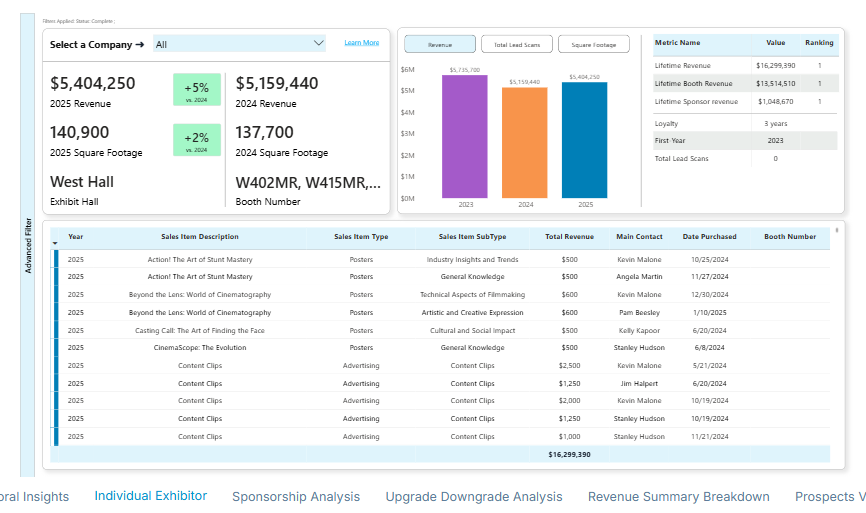This screenshot has width=866, height=513.
Task: Go to Upgrade Downgrade Analysis tab
Action: 474,497
